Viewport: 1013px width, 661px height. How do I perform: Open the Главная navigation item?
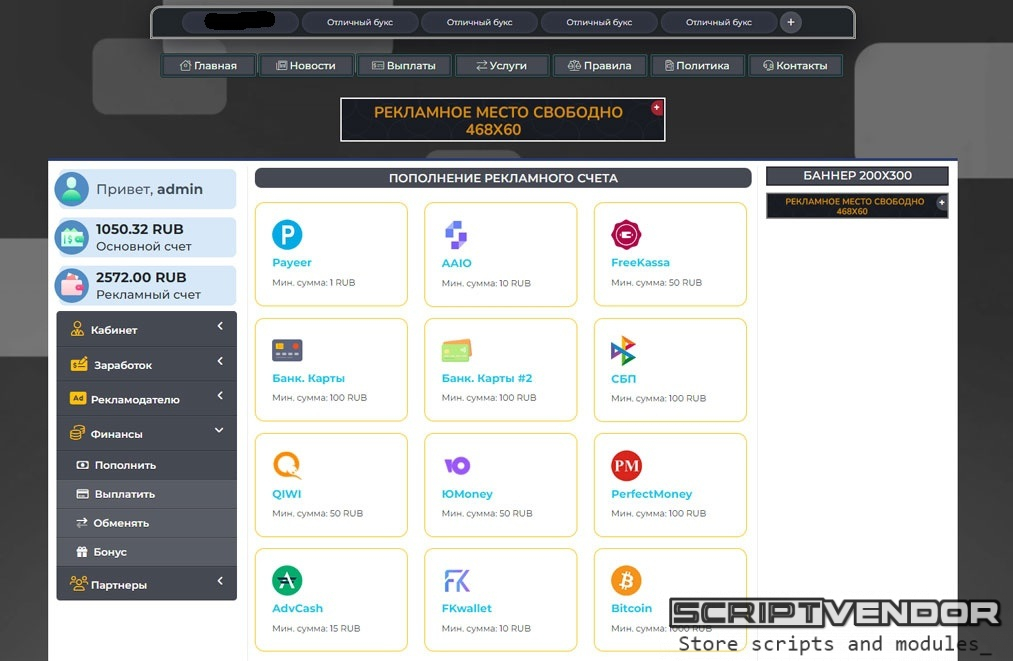[x=208, y=65]
